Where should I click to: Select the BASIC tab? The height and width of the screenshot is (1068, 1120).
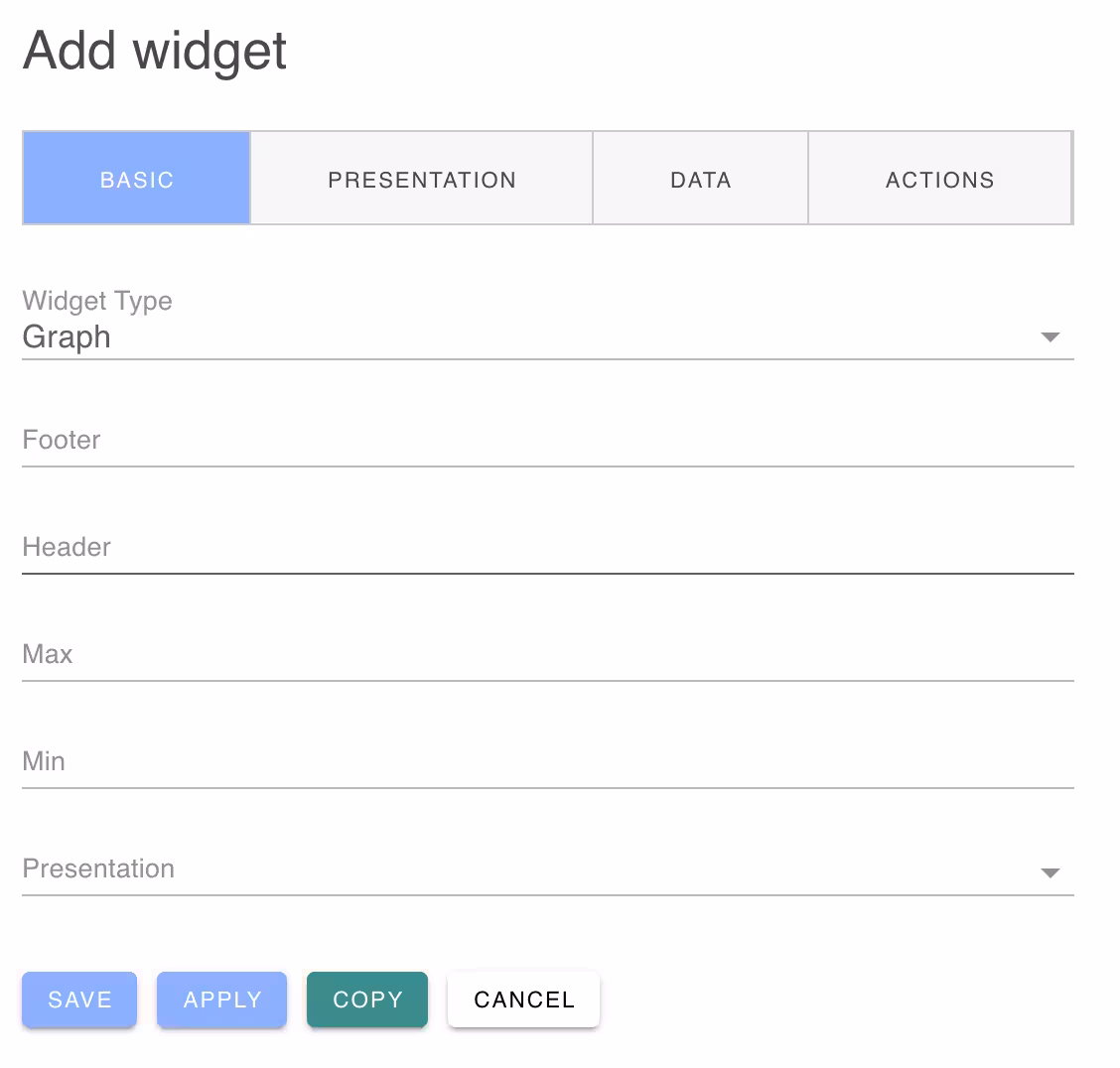136,179
